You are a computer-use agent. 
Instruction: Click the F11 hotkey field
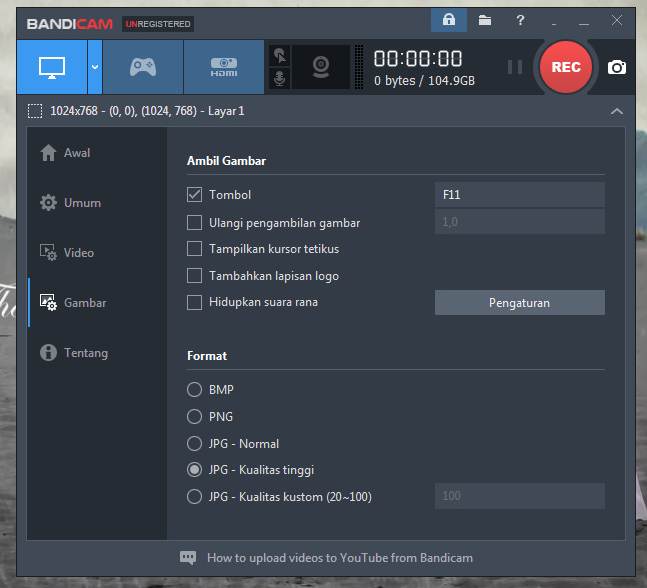[x=520, y=195]
